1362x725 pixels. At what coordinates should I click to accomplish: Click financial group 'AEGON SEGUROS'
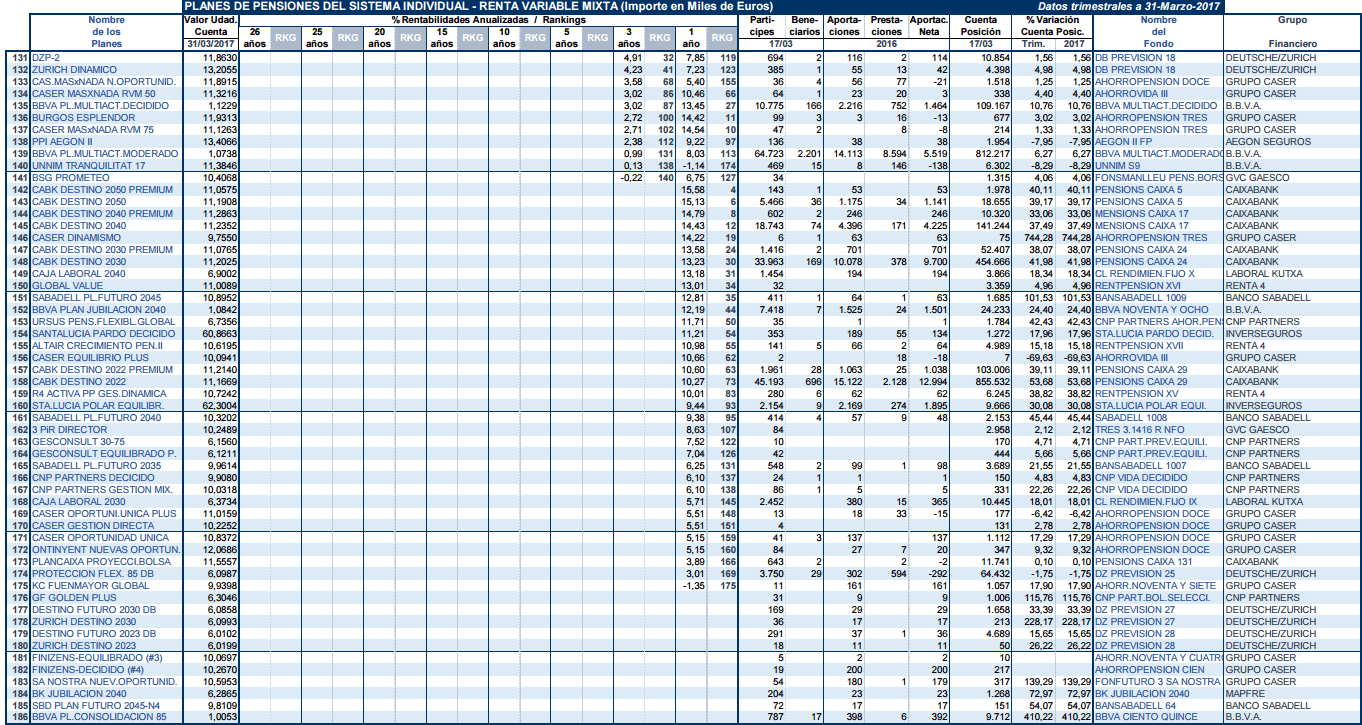click(1263, 142)
